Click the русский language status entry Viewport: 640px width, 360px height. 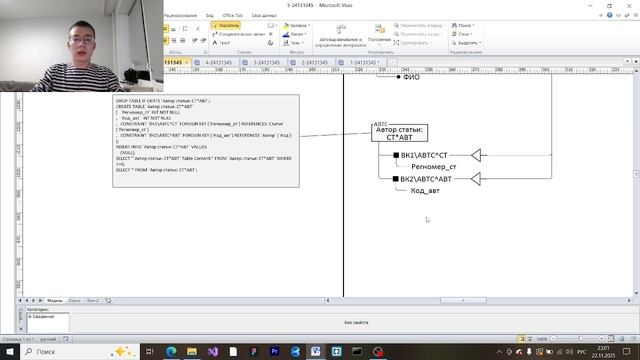[48, 339]
